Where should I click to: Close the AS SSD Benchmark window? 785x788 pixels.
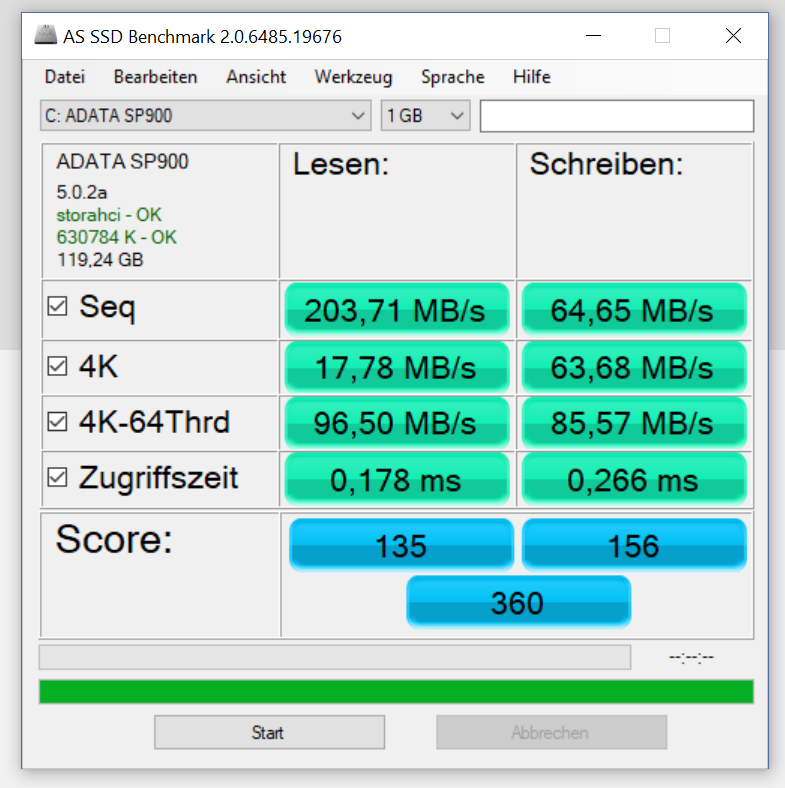[733, 36]
